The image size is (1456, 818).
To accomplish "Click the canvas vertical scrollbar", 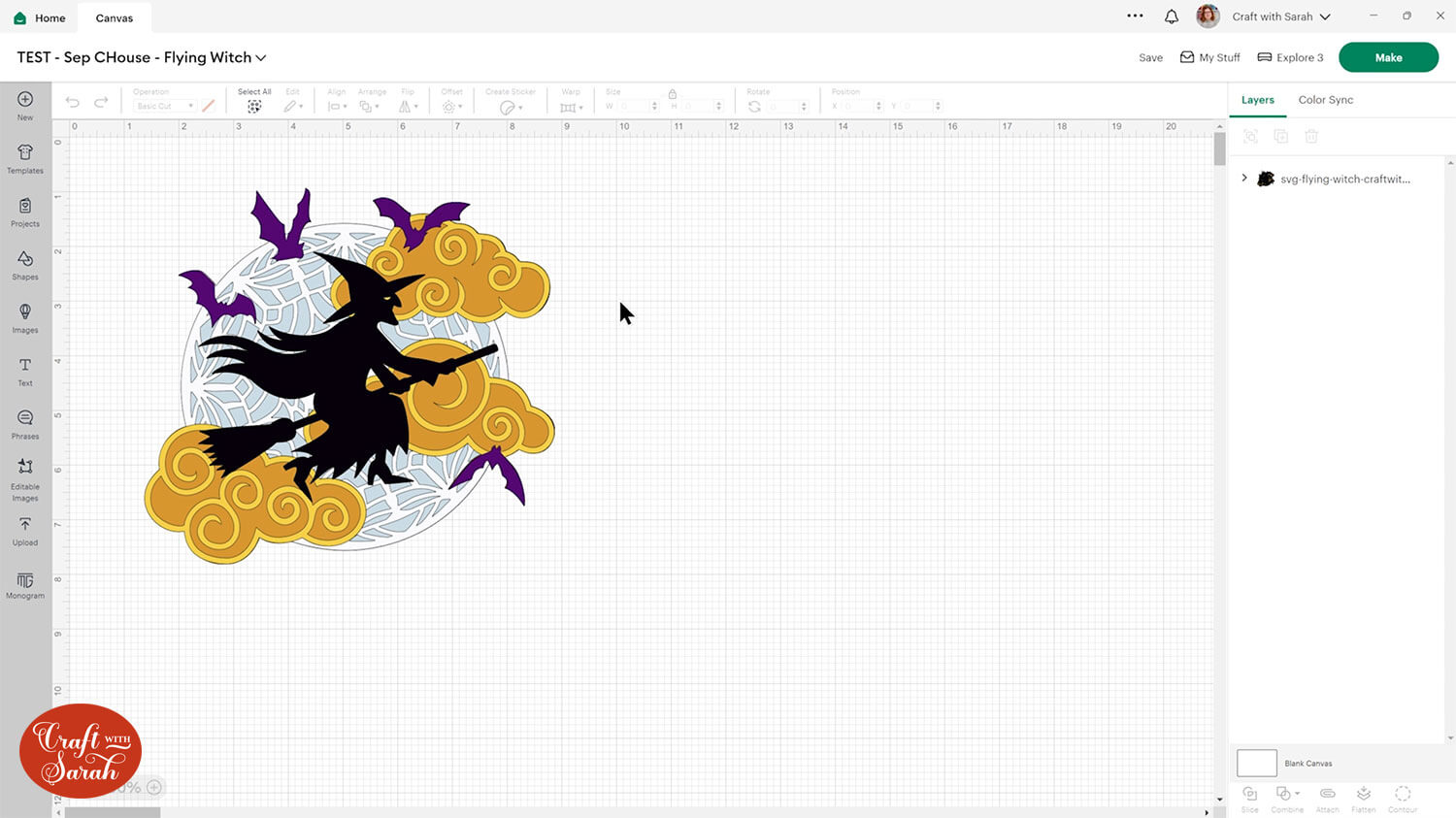I will [1219, 149].
